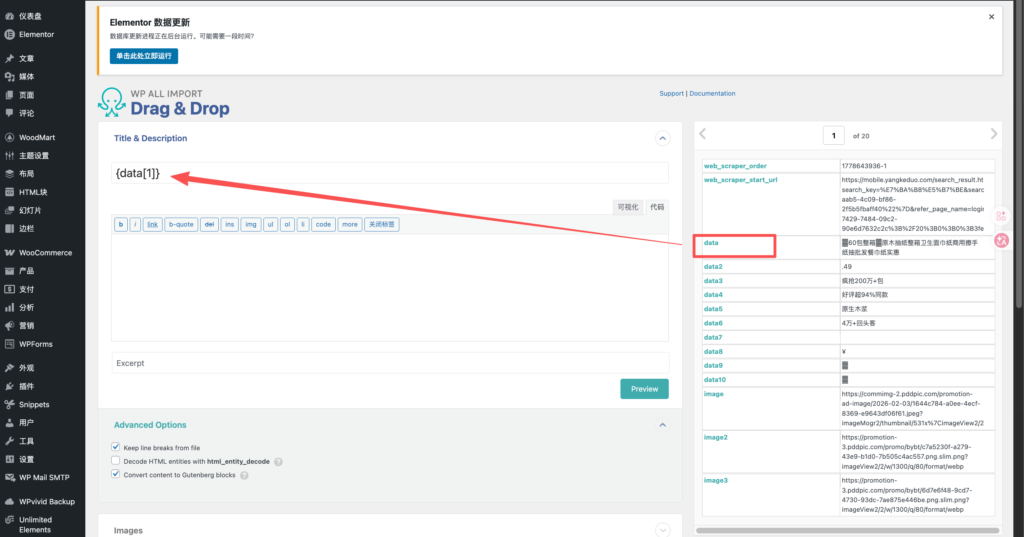Click the WP Mail SMTP envelope icon
This screenshot has height=537, width=1024.
pyautogui.click(x=9, y=478)
